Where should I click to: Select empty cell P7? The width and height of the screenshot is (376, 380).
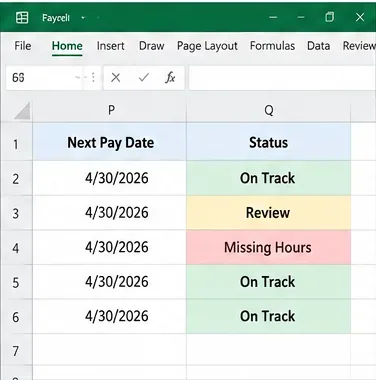point(110,349)
